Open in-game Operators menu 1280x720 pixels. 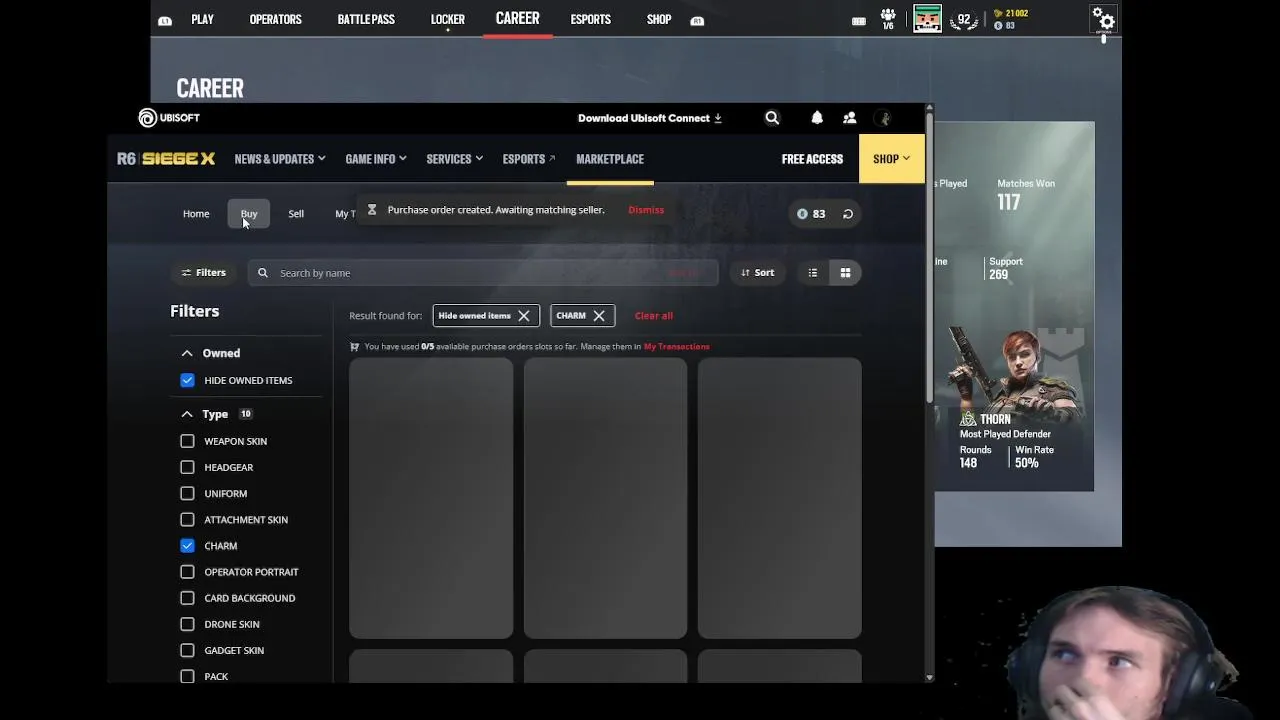tap(275, 20)
